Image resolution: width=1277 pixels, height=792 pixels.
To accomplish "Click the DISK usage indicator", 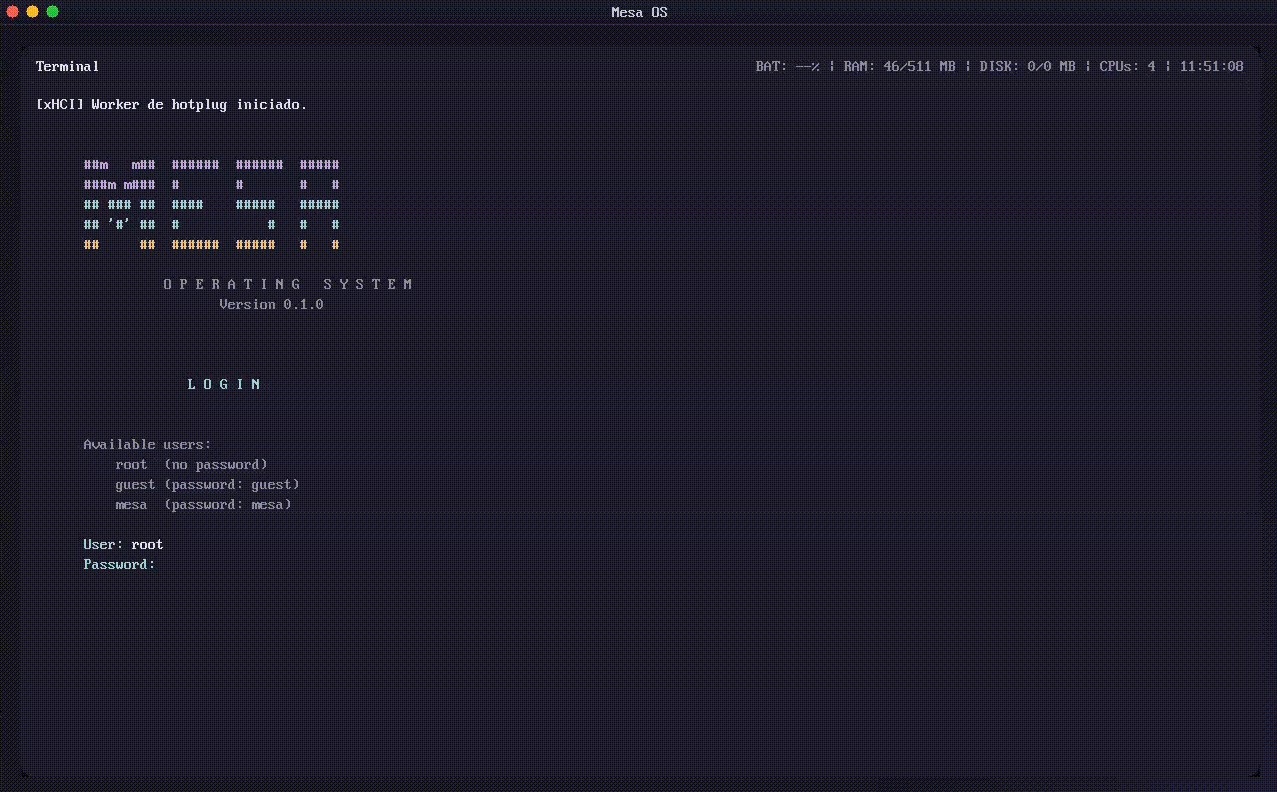I will click(x=1027, y=67).
